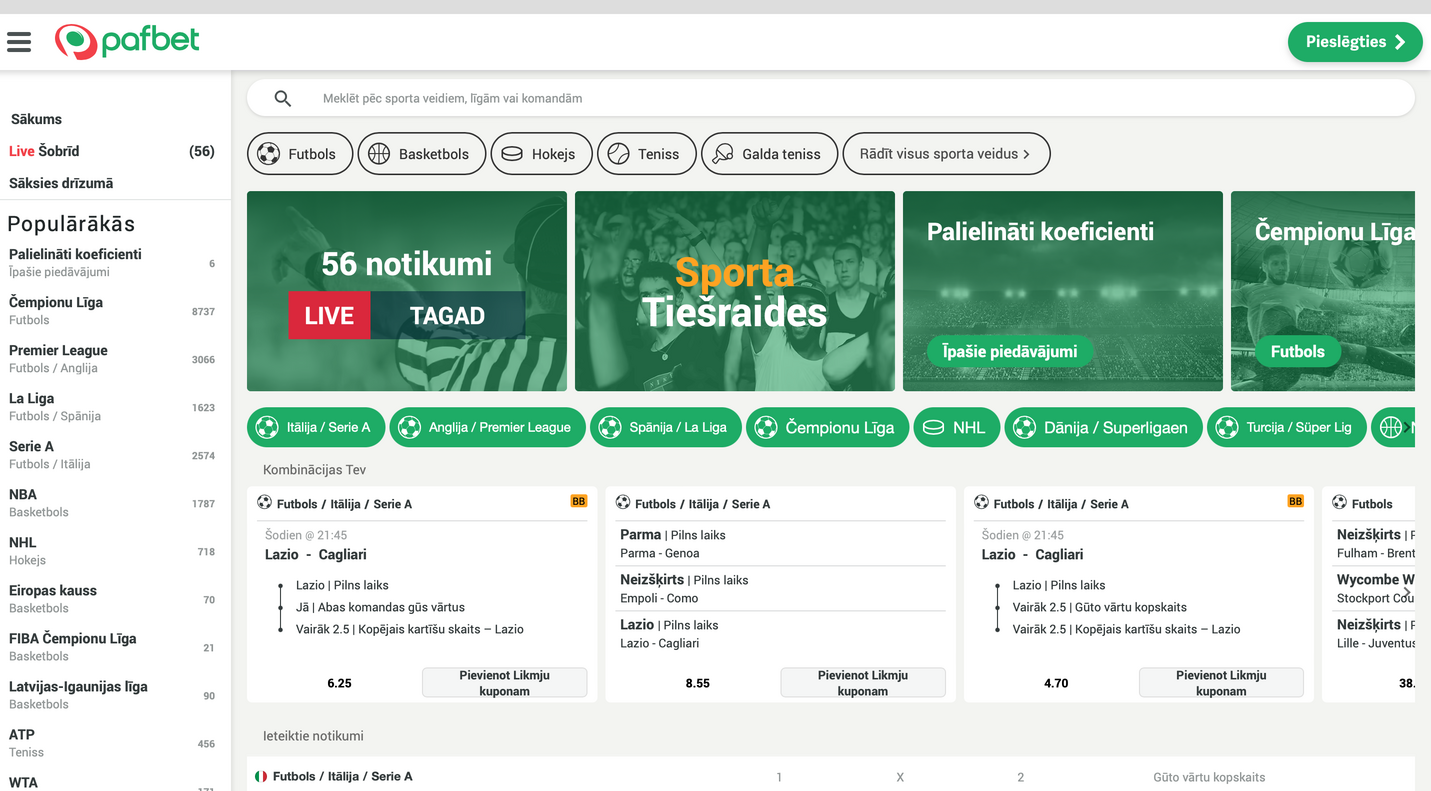1431x791 pixels.
Task: Filter by Futbols sport chip
Action: (300, 154)
